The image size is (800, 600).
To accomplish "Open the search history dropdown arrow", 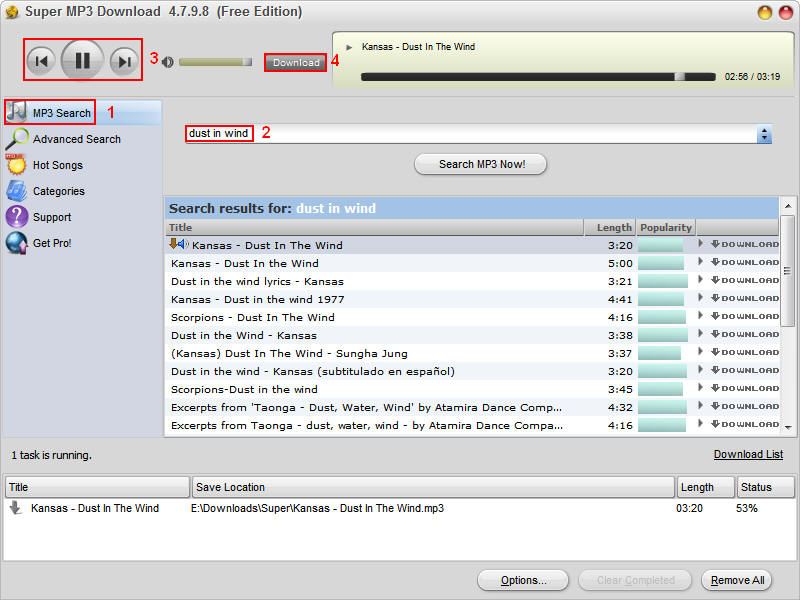I will [764, 134].
